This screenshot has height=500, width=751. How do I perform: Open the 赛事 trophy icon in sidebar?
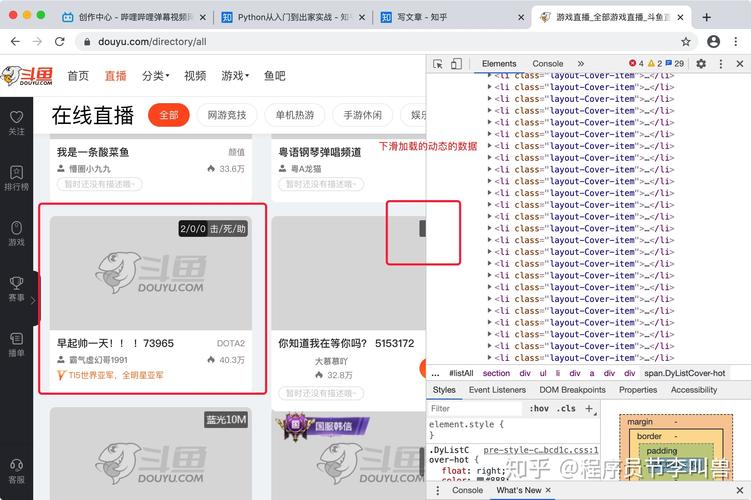tap(16, 283)
